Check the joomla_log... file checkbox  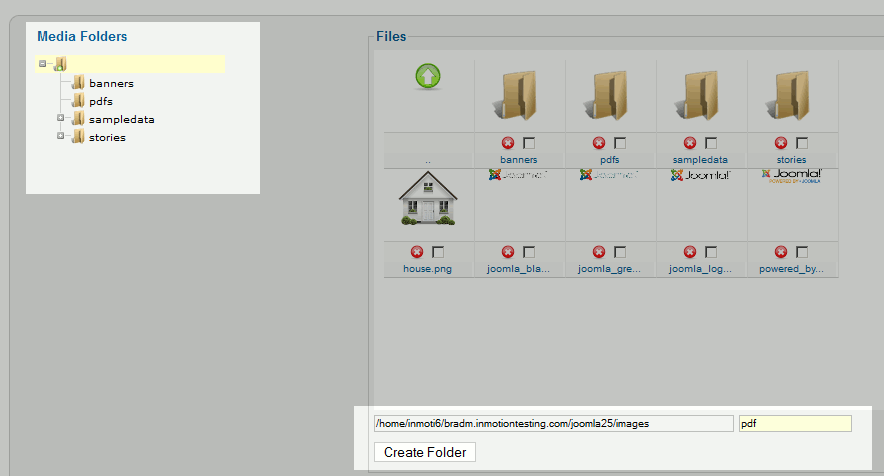pyautogui.click(x=711, y=252)
